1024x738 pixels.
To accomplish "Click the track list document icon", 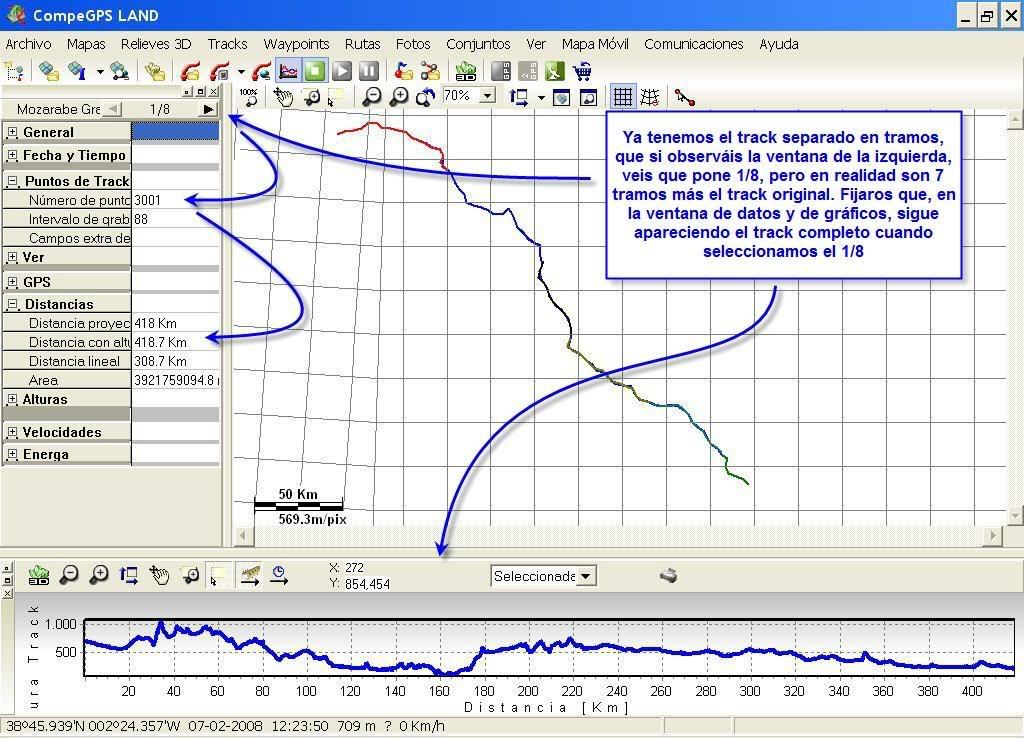I will click(191, 71).
